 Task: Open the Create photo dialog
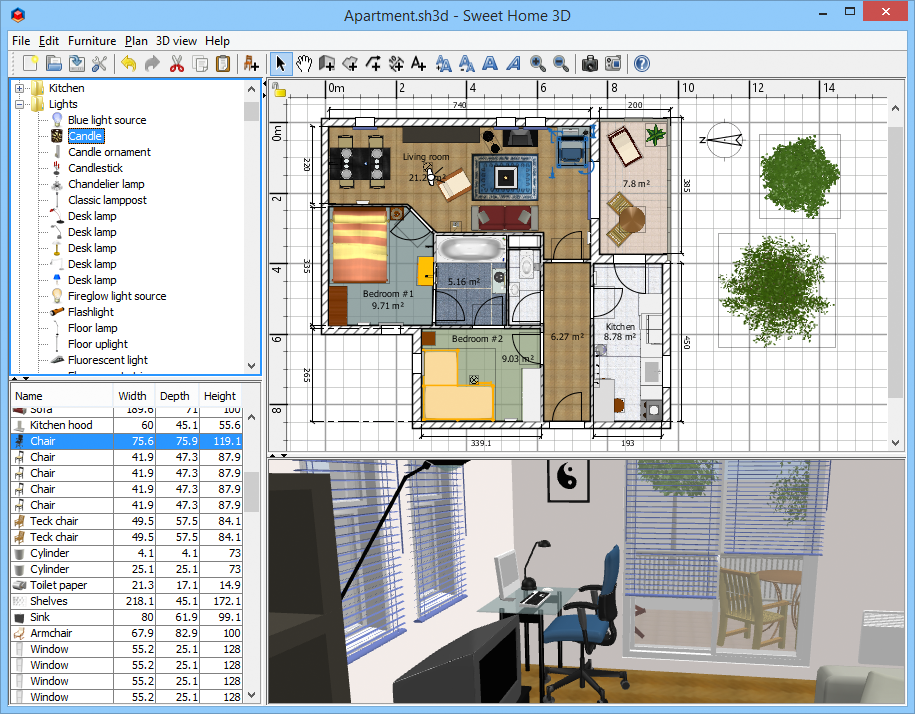point(589,63)
